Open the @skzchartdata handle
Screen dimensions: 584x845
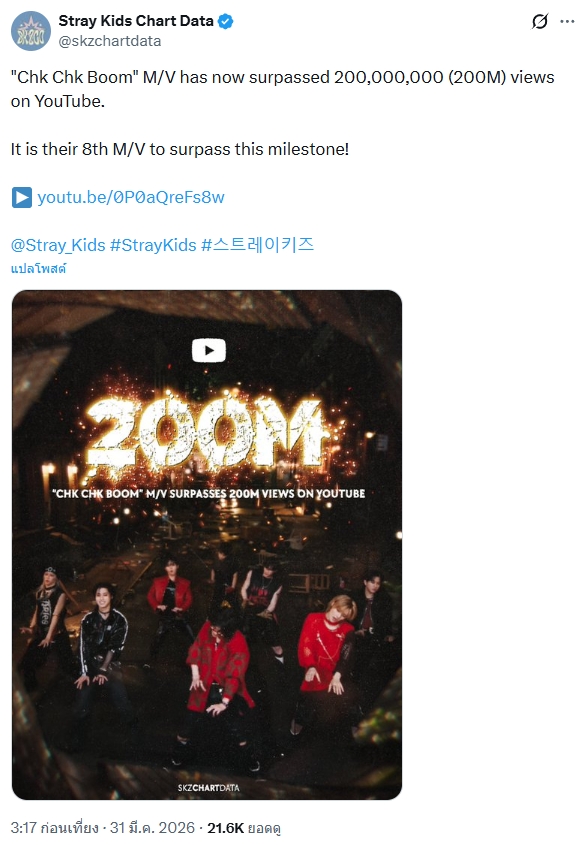(109, 41)
